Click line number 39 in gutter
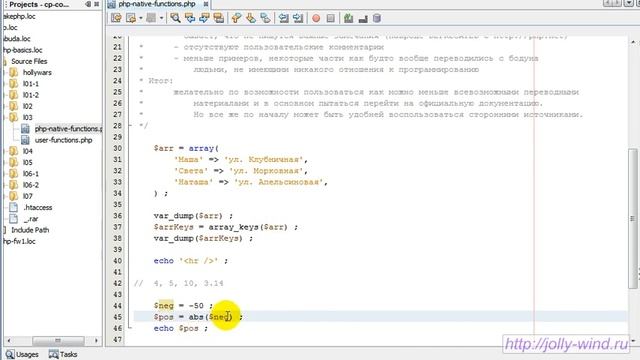The width and height of the screenshot is (640, 360). 118,249
